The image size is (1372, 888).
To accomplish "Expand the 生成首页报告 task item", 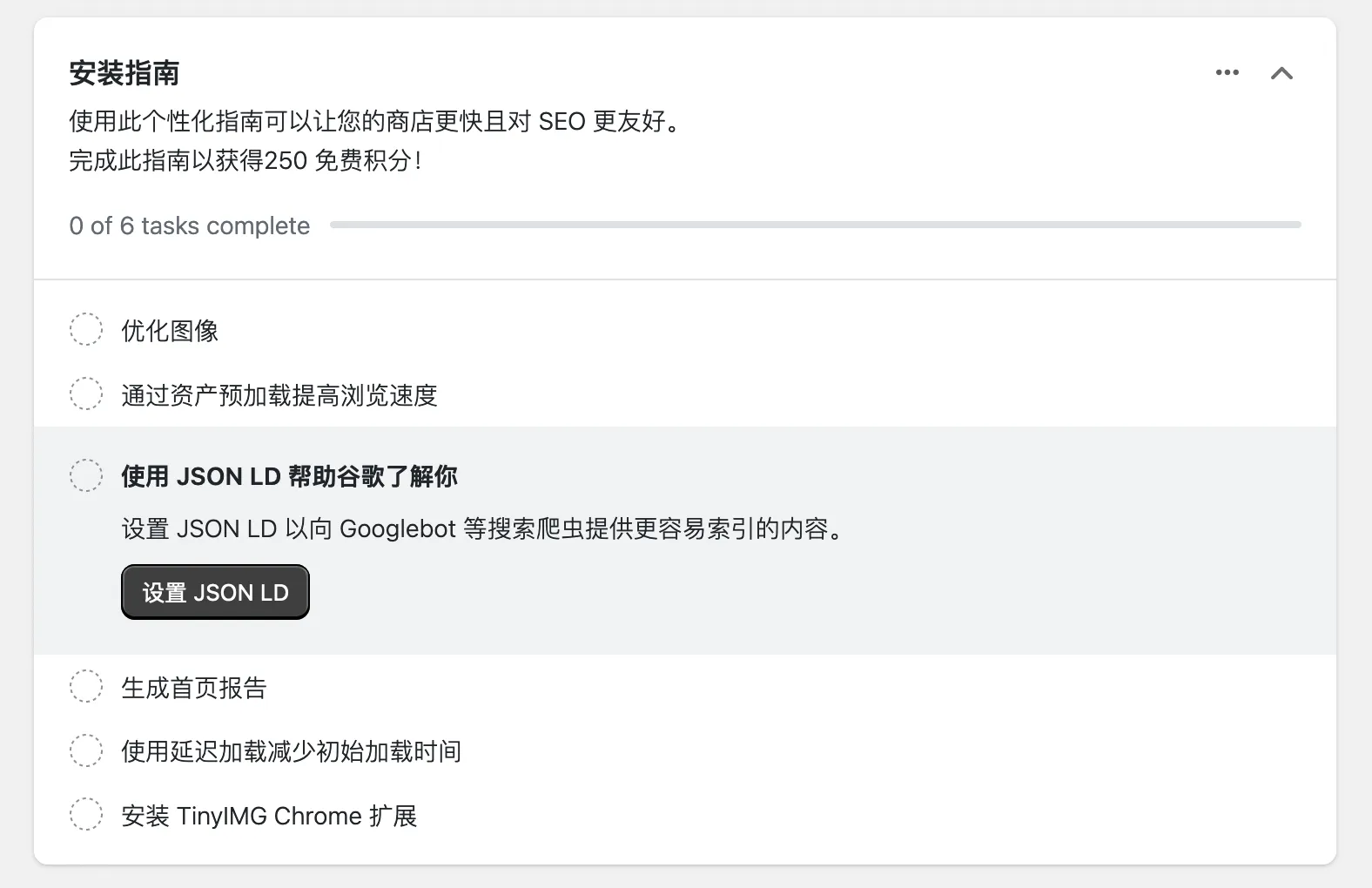I will click(194, 688).
